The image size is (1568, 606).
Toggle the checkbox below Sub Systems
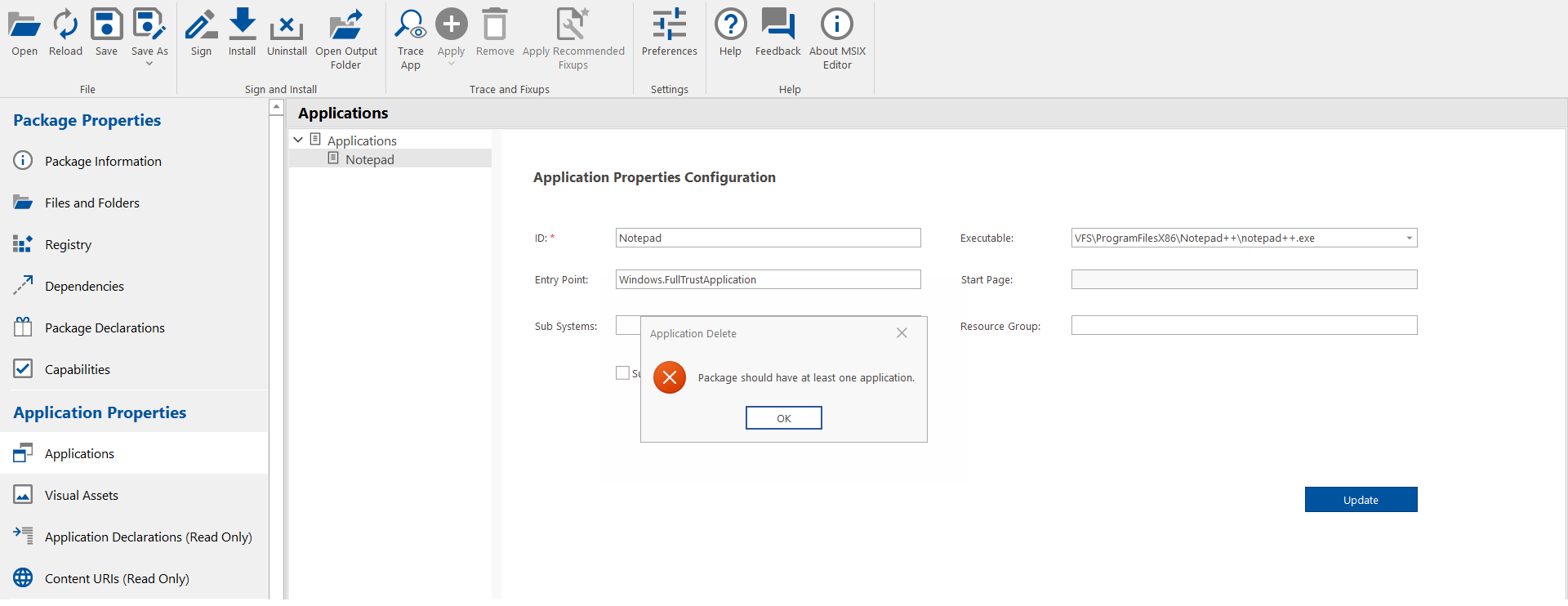[x=622, y=373]
